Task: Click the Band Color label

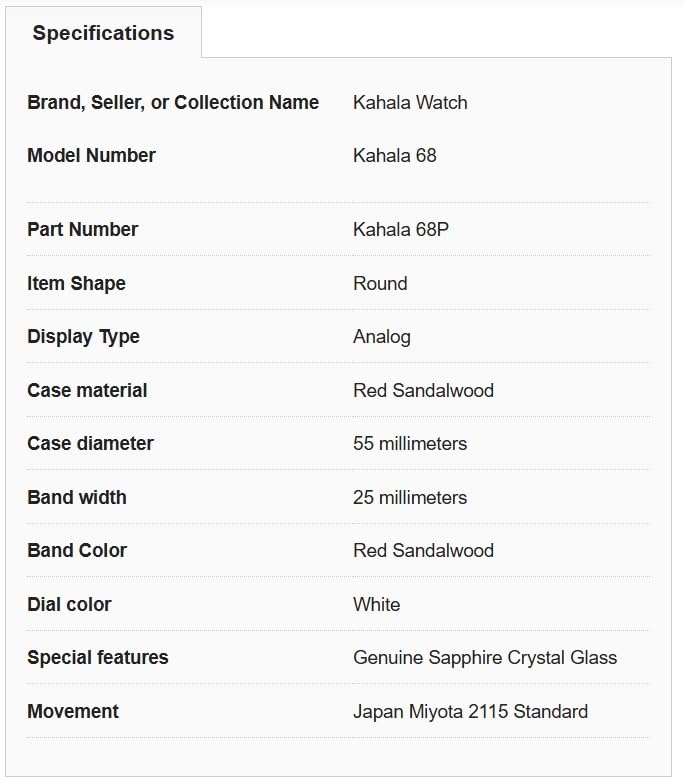Action: pyautogui.click(x=77, y=550)
